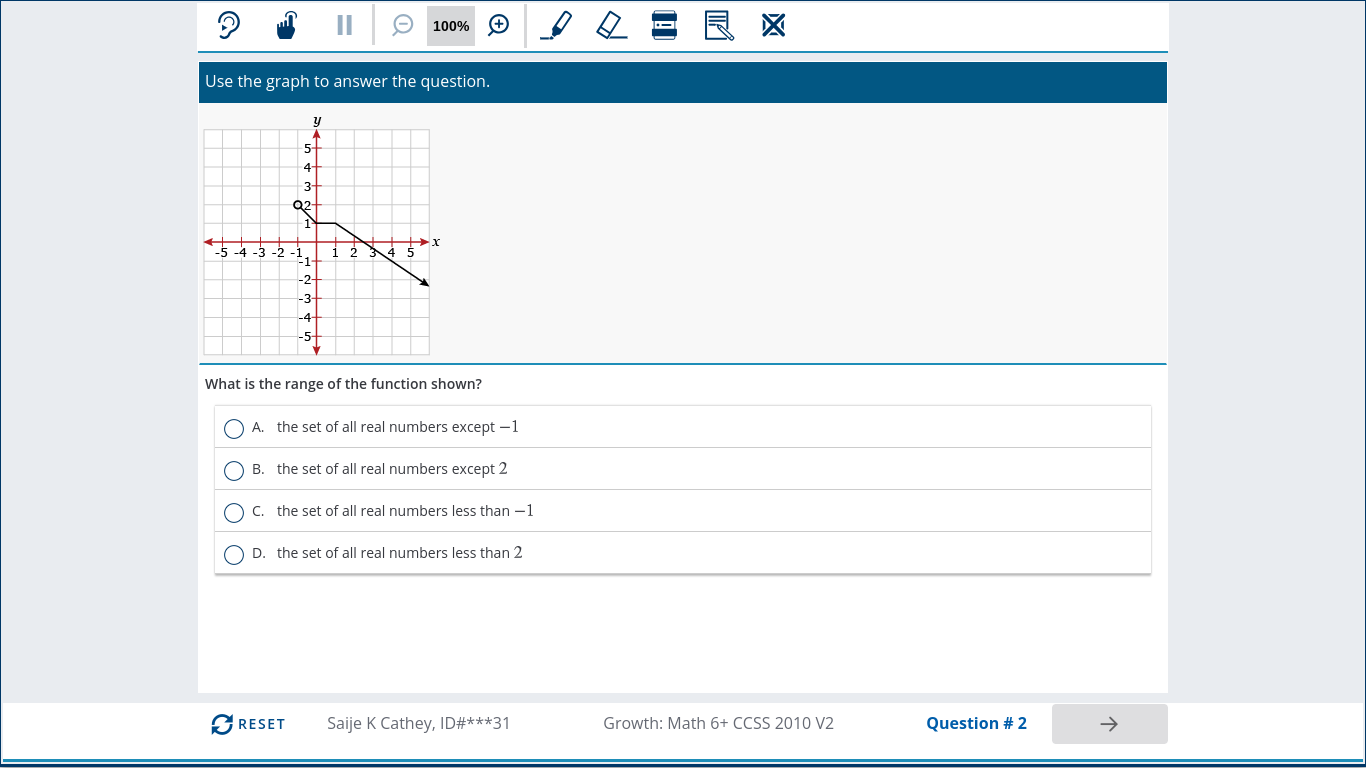Go to next question with arrow button
The height and width of the screenshot is (768, 1366).
click(1109, 724)
